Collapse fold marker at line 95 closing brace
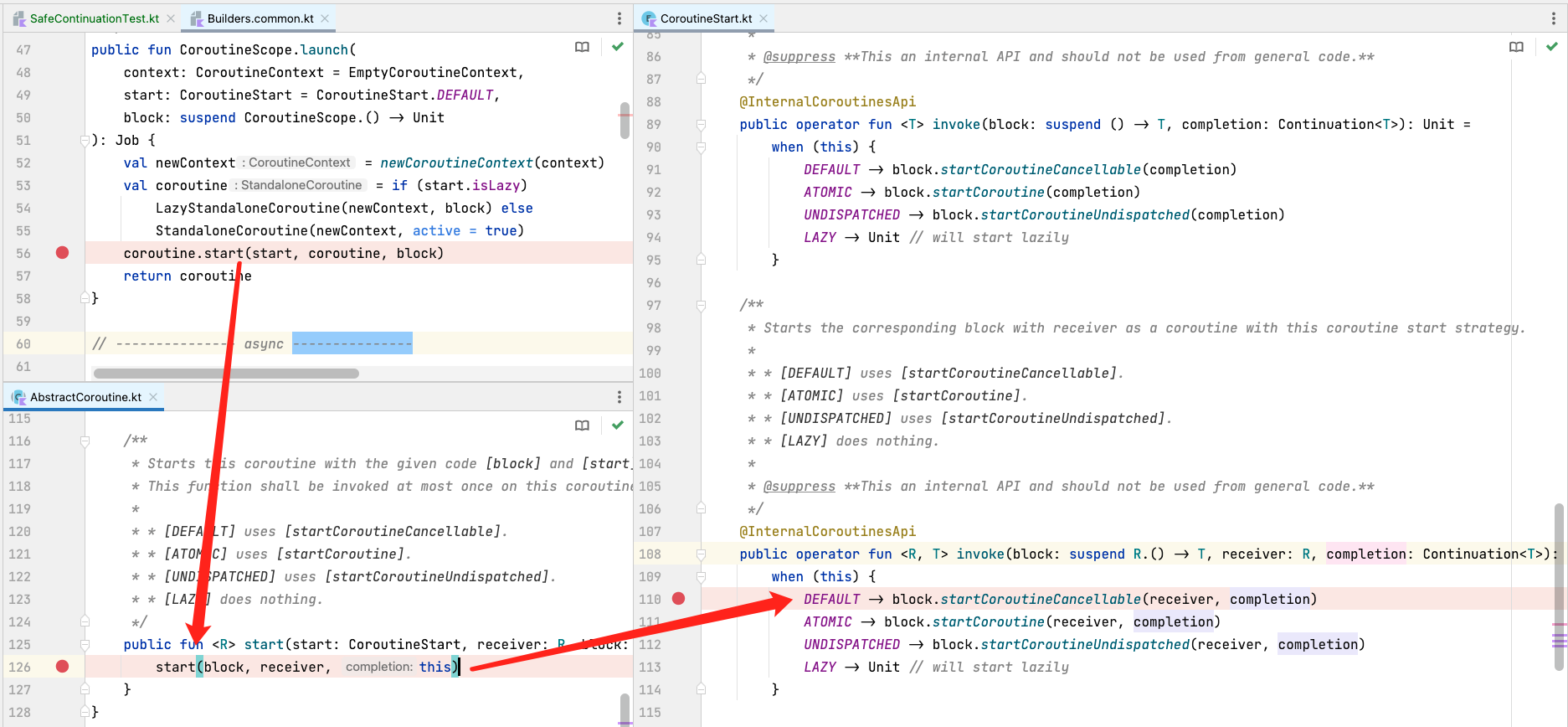The height and width of the screenshot is (727, 1568). click(x=702, y=260)
